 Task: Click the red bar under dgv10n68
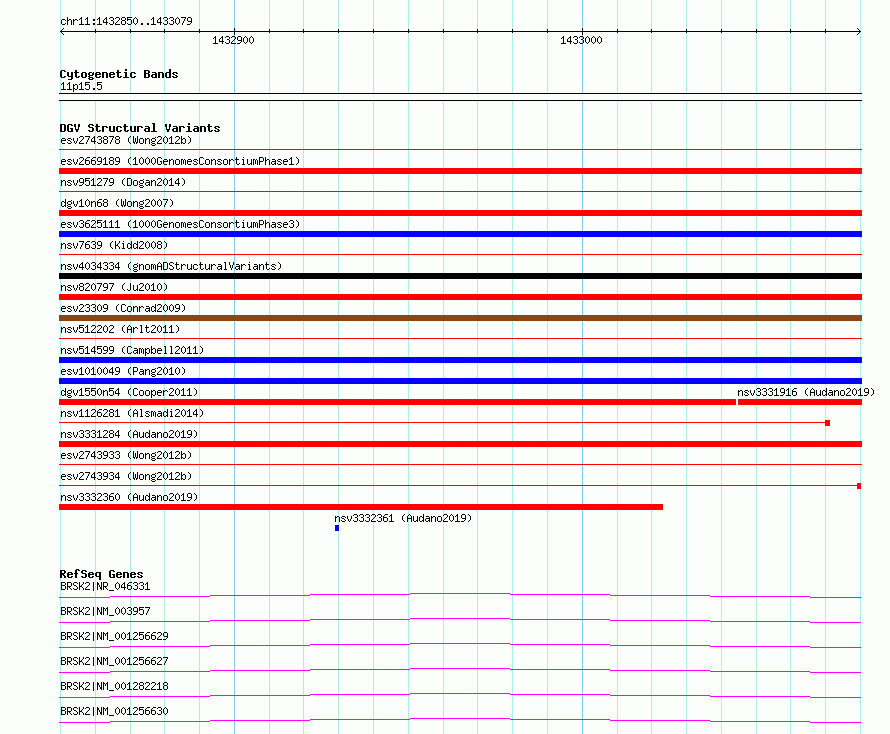click(x=460, y=213)
